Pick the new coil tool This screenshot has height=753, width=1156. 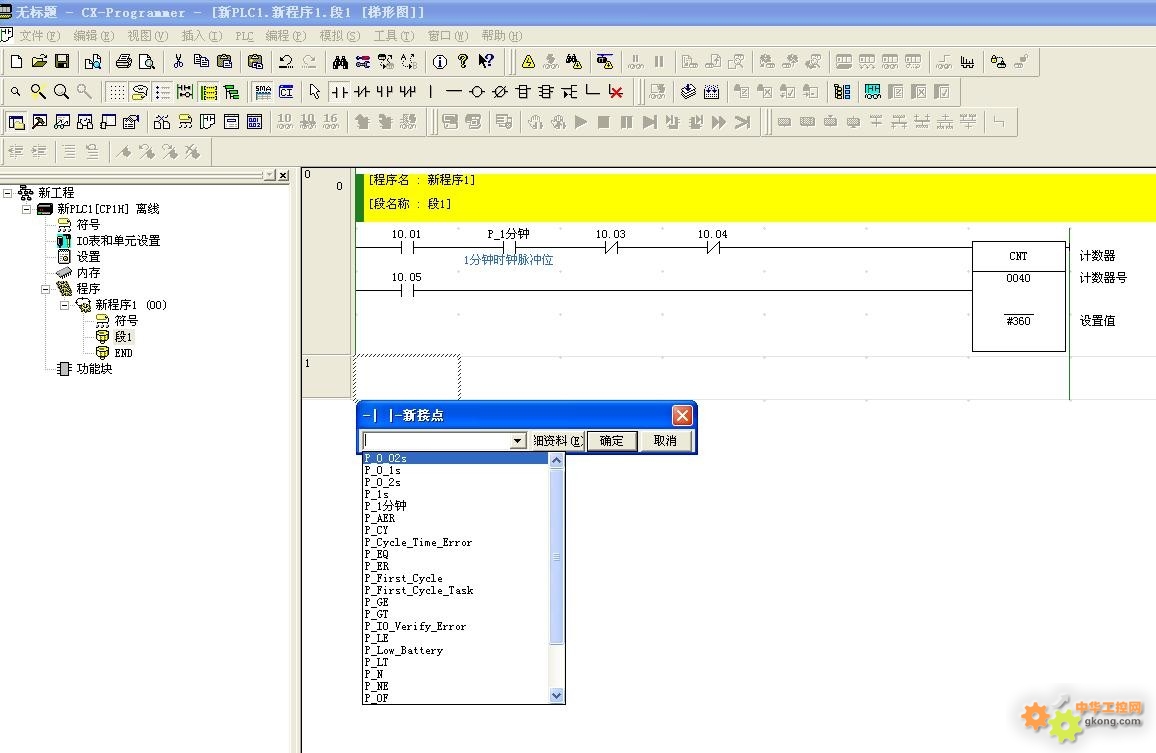[x=476, y=91]
